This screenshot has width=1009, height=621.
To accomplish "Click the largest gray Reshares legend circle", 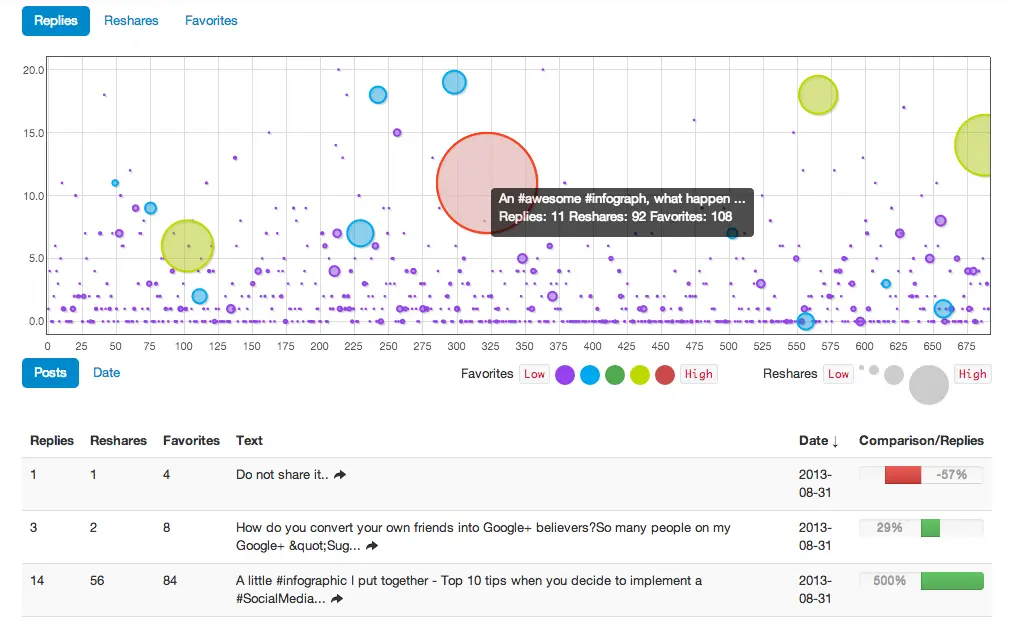I will pos(929,385).
